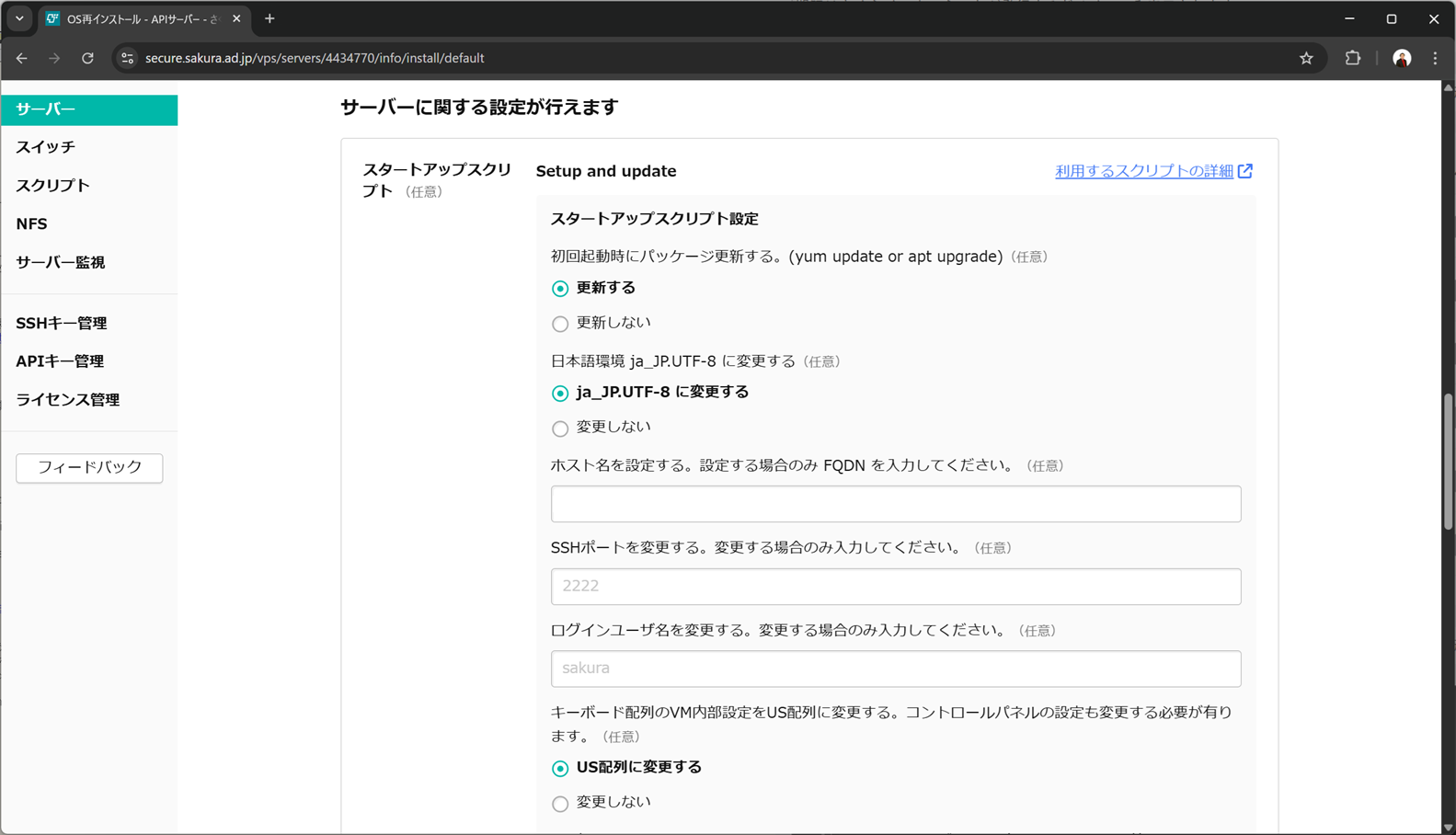The width and height of the screenshot is (1456, 835).
Task: Select the US配列に変更する radio button
Action: [x=560, y=768]
